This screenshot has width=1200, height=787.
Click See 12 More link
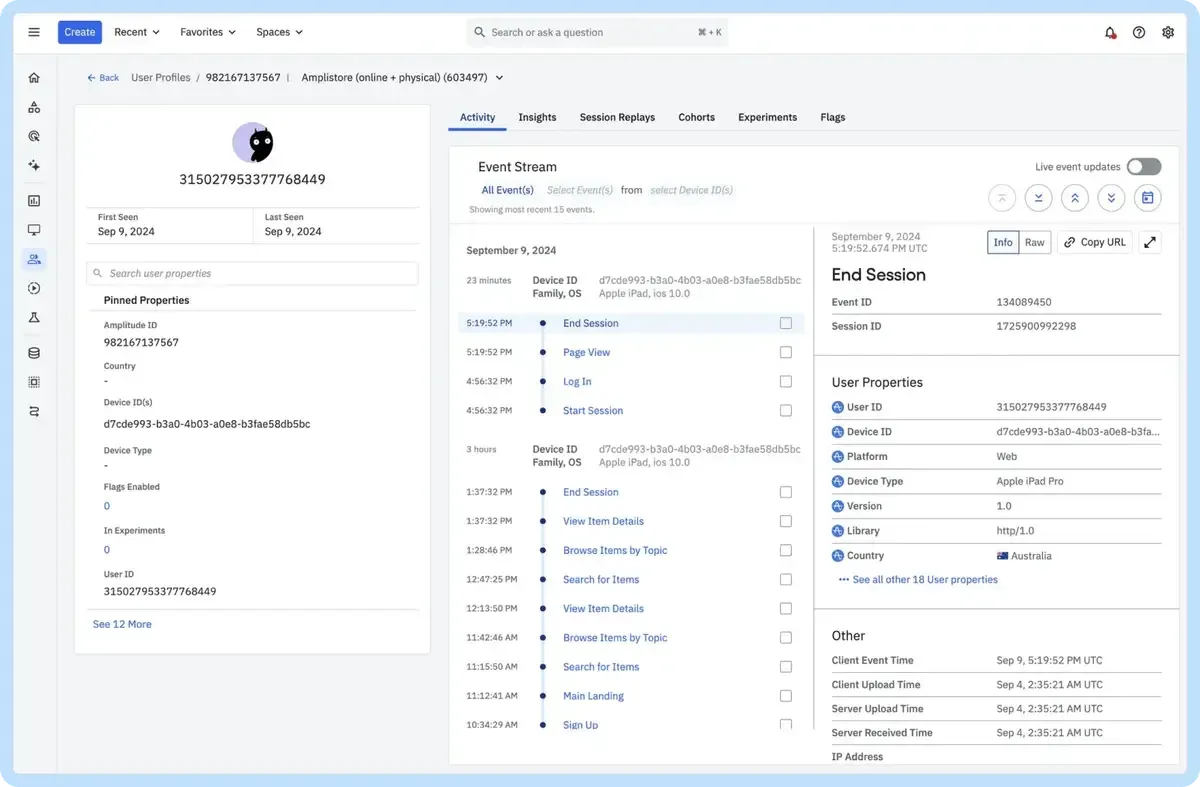click(x=122, y=624)
